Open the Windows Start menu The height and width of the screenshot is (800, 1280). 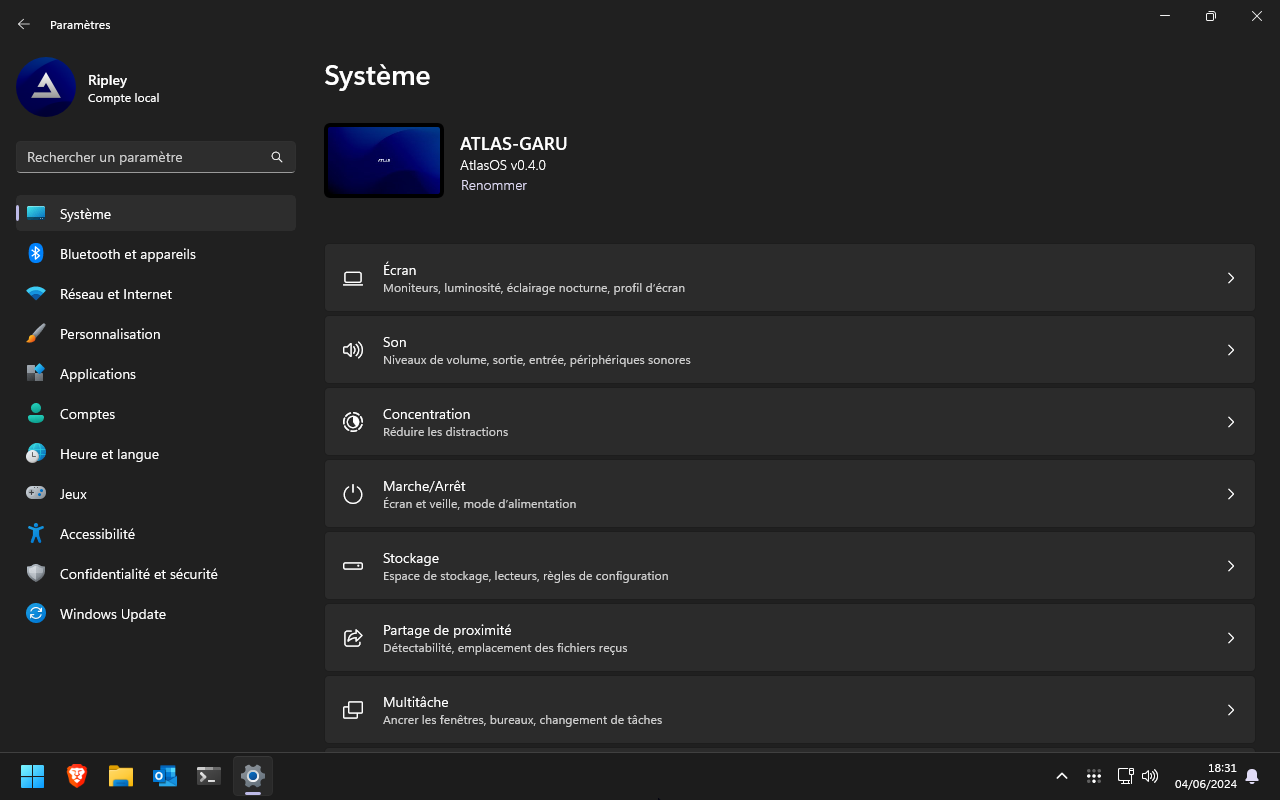[x=33, y=776]
